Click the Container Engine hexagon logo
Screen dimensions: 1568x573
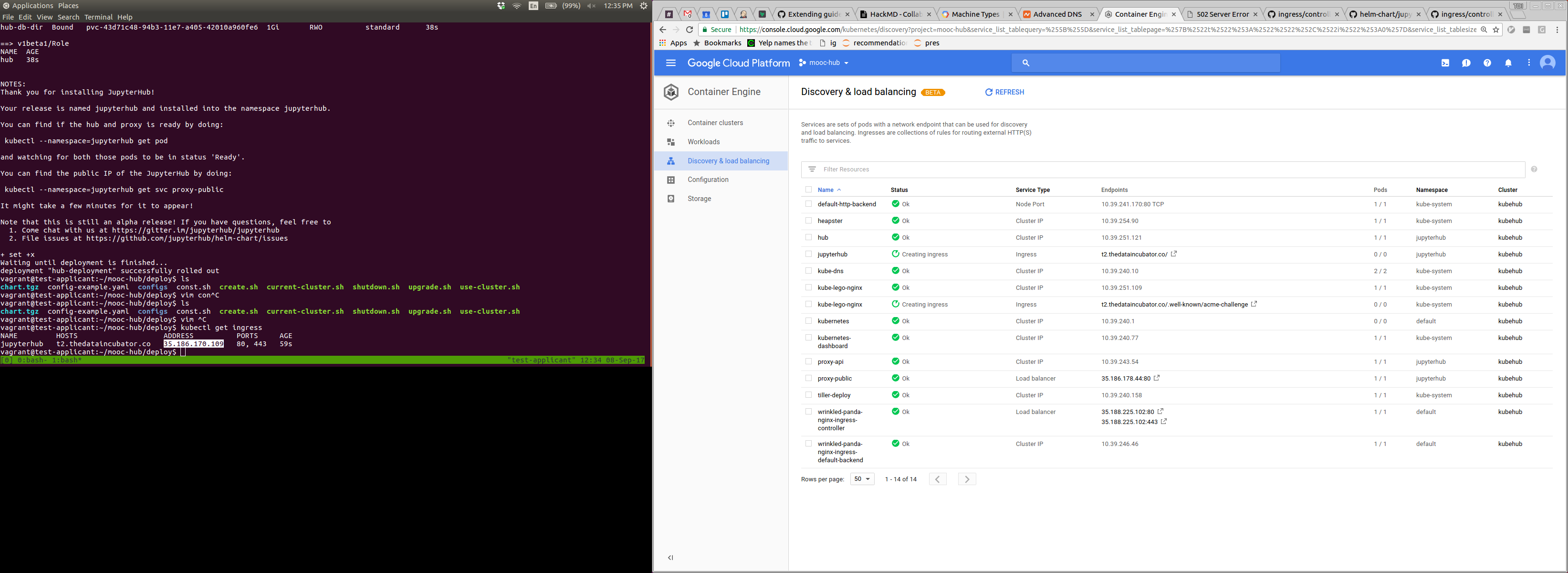671,92
